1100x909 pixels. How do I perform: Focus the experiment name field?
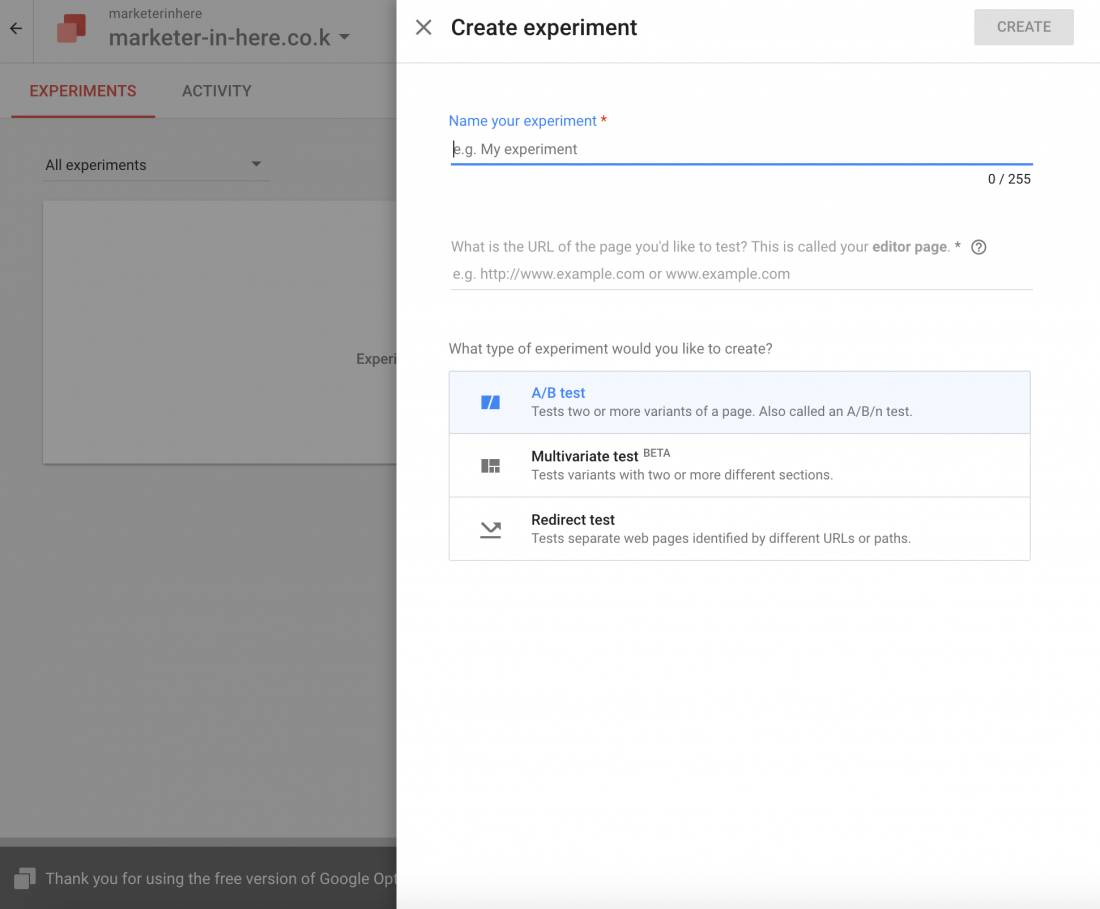pos(740,150)
